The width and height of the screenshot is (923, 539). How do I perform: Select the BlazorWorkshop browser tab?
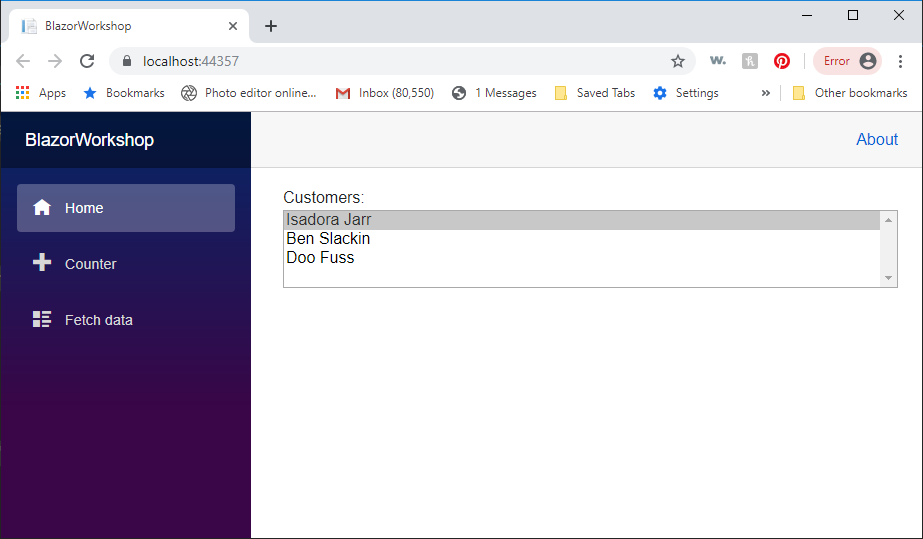point(128,26)
